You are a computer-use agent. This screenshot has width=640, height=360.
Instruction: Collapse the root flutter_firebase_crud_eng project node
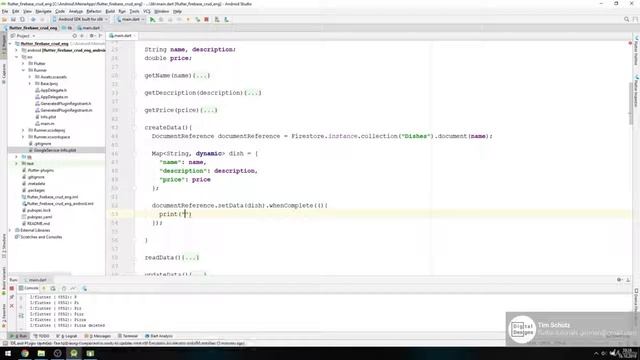[x=10, y=44]
